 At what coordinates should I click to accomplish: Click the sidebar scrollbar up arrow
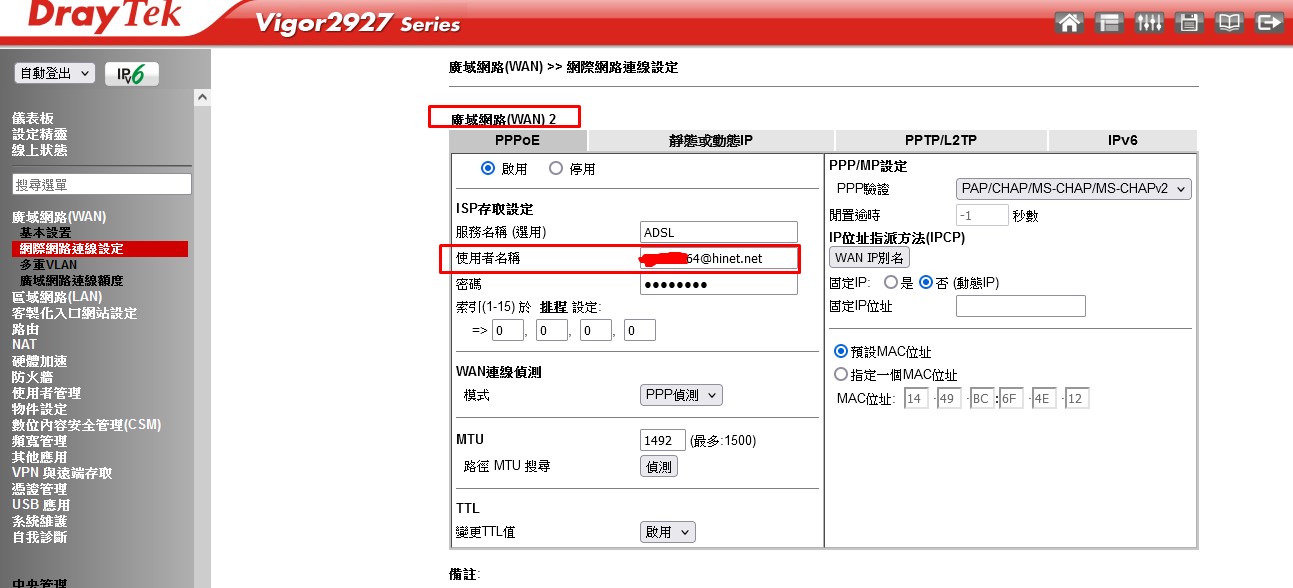tap(202, 98)
